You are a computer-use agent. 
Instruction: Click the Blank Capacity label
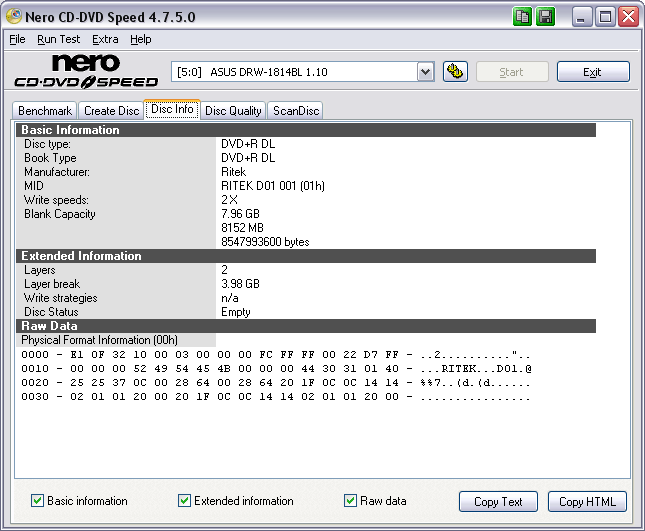point(60,214)
